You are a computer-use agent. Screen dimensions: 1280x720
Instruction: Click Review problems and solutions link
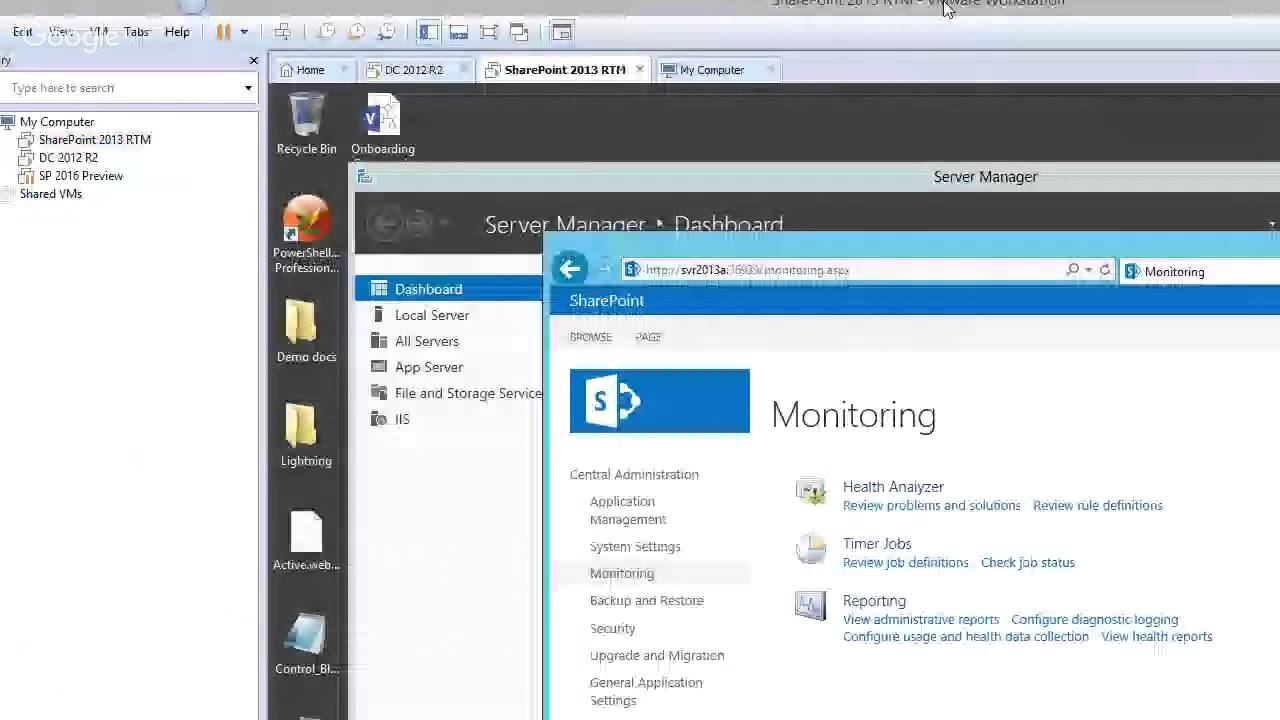pos(931,506)
